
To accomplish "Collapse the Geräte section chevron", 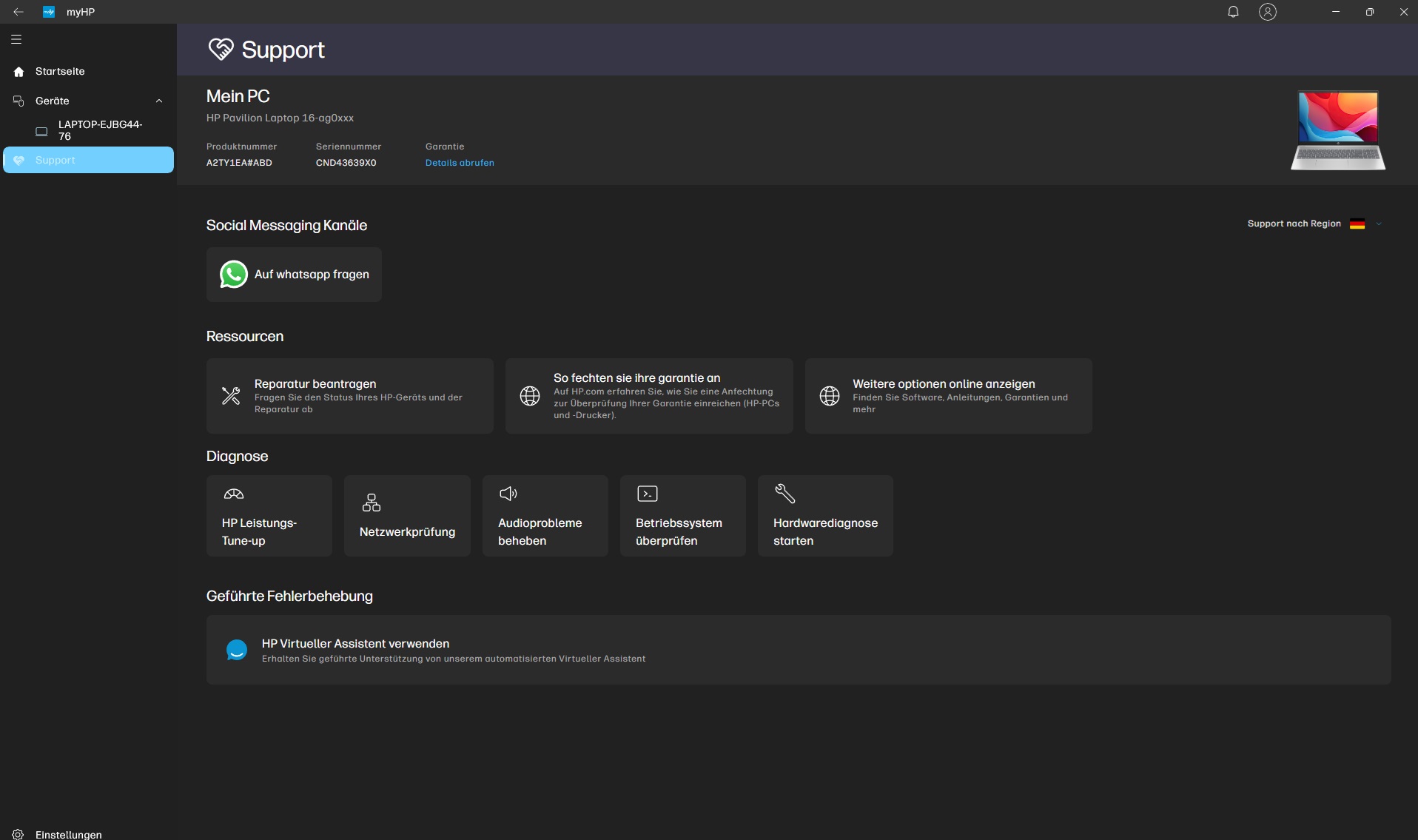I will (x=159, y=101).
